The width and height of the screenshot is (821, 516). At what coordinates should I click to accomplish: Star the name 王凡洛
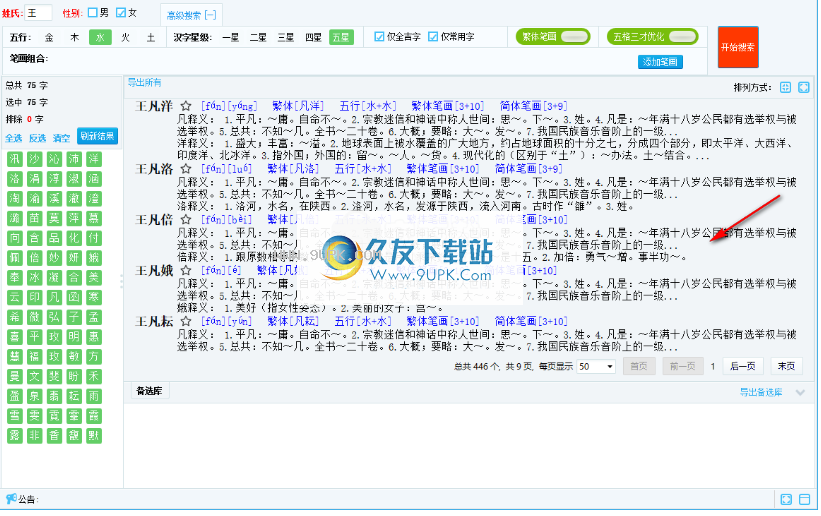(185, 169)
